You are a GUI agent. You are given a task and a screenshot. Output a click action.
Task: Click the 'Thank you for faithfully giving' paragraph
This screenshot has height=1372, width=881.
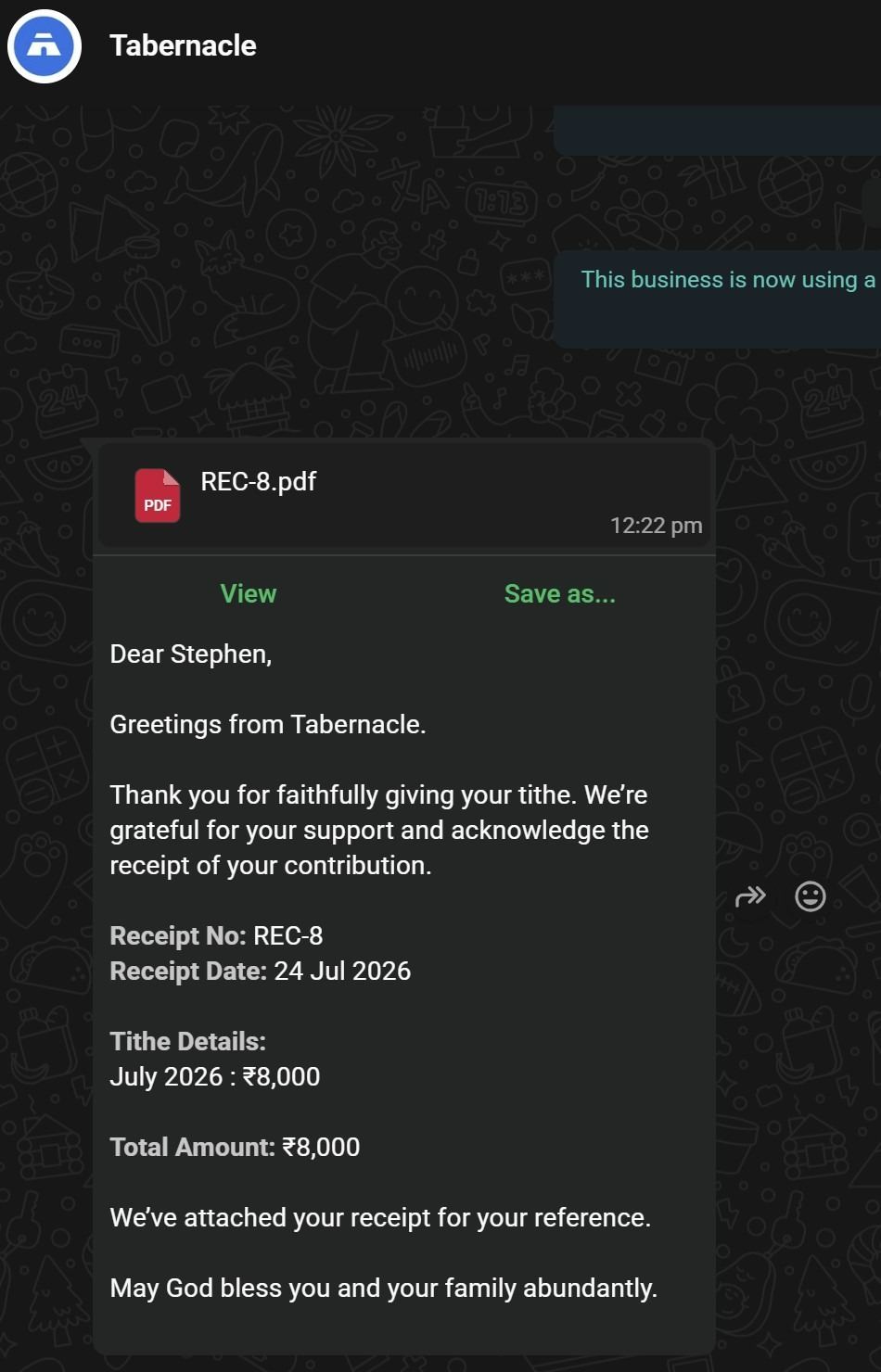379,830
